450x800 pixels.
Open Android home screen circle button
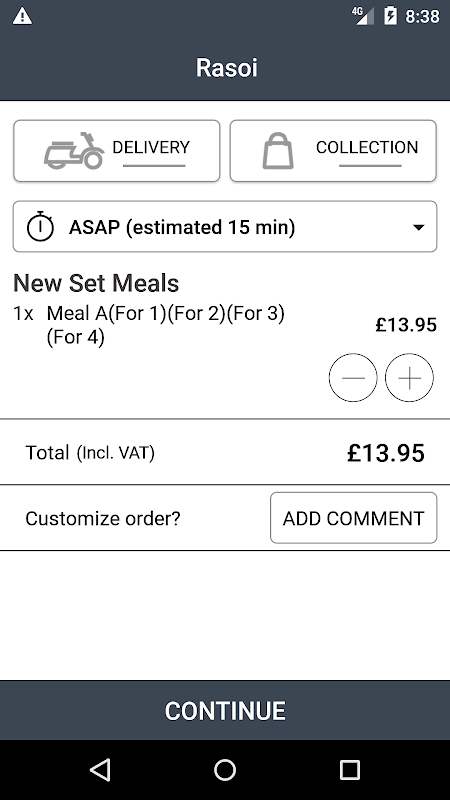point(225,769)
